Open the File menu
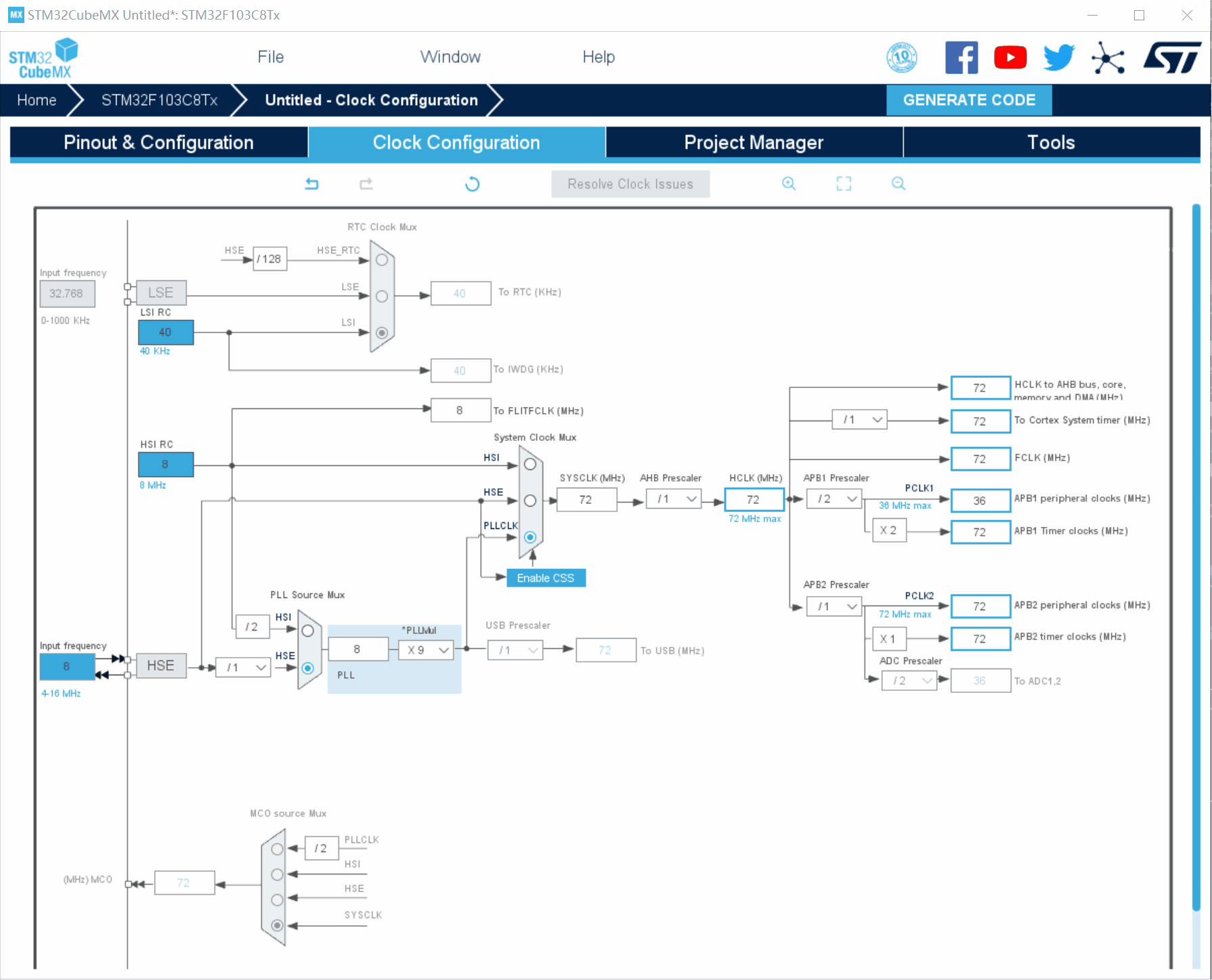 pos(270,57)
